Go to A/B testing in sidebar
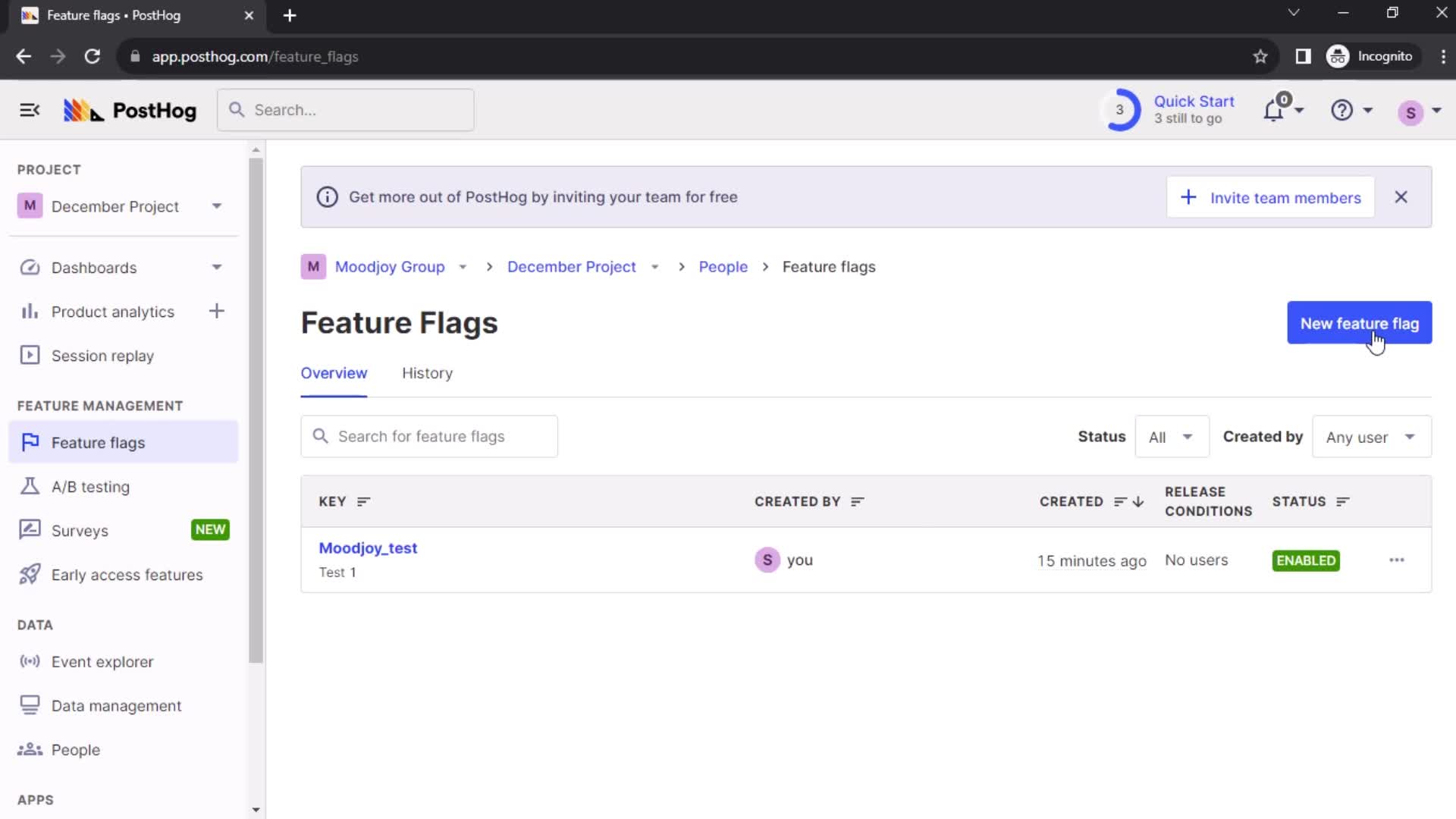The image size is (1456, 819). coord(90,487)
